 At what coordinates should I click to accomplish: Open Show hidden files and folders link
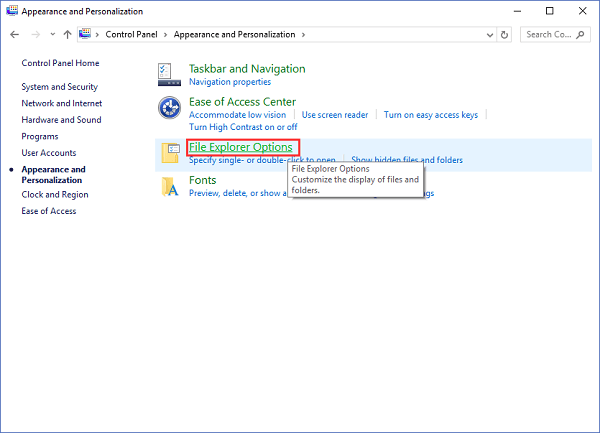(x=406, y=160)
